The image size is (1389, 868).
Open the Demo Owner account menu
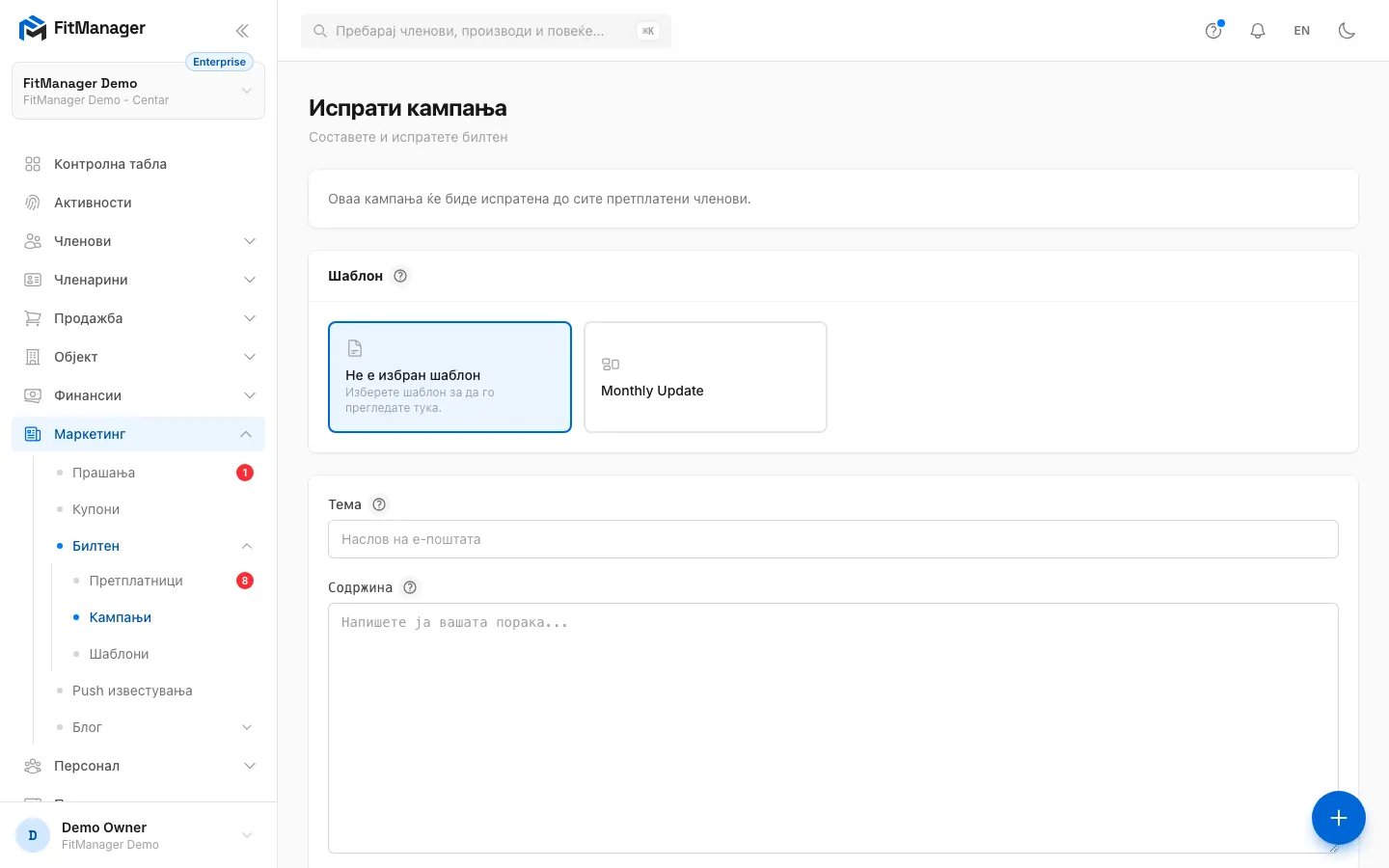tap(138, 835)
